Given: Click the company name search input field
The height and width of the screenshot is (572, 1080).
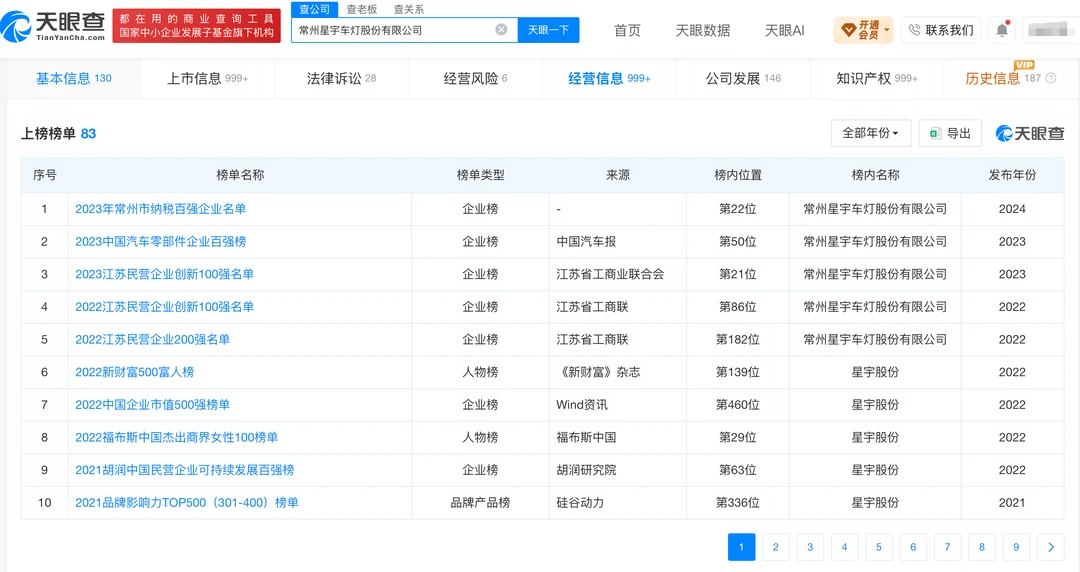Looking at the screenshot, I should coord(395,30).
